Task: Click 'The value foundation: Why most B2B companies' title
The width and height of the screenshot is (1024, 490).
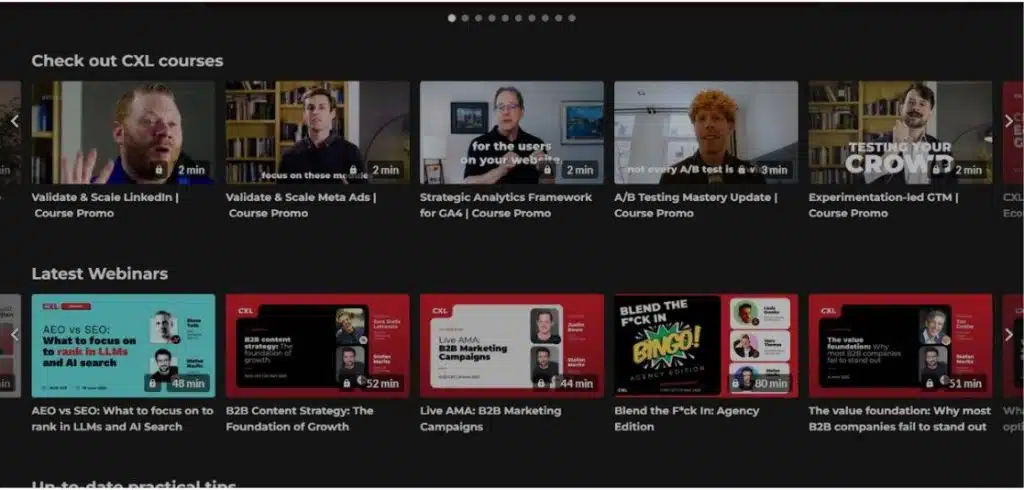Action: (899, 419)
